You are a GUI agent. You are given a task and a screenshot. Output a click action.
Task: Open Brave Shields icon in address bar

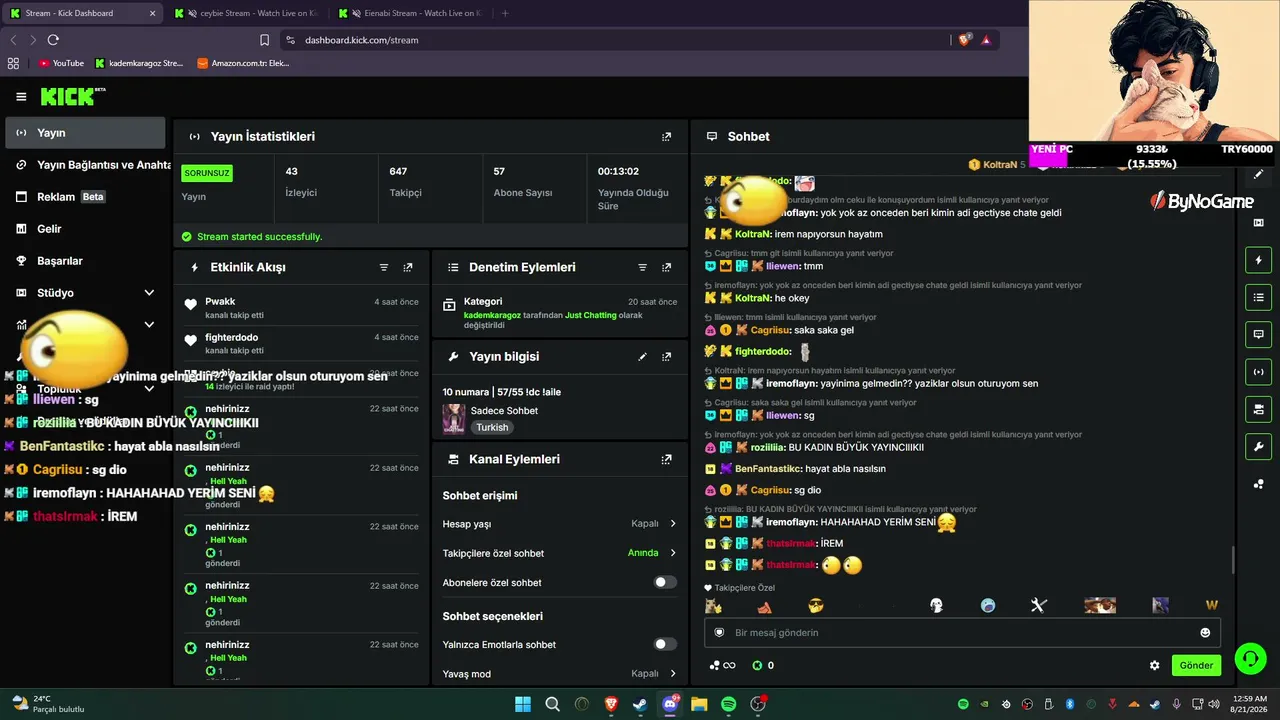pos(964,40)
